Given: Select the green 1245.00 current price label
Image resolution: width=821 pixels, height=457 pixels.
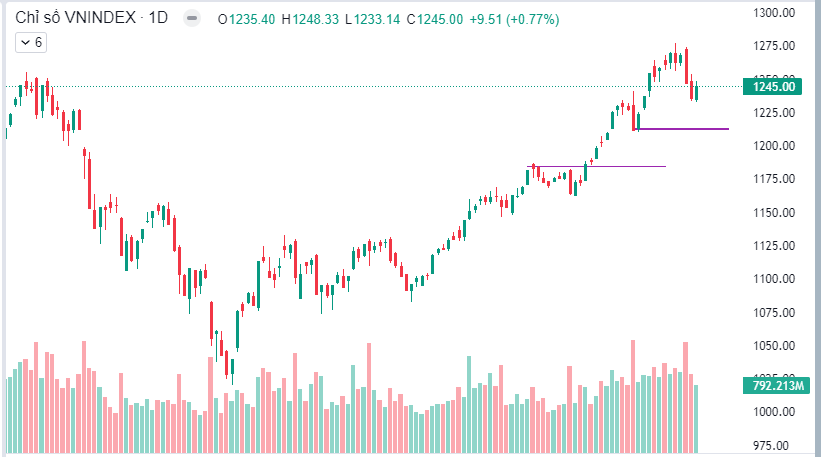Looking at the screenshot, I should pos(773,86).
